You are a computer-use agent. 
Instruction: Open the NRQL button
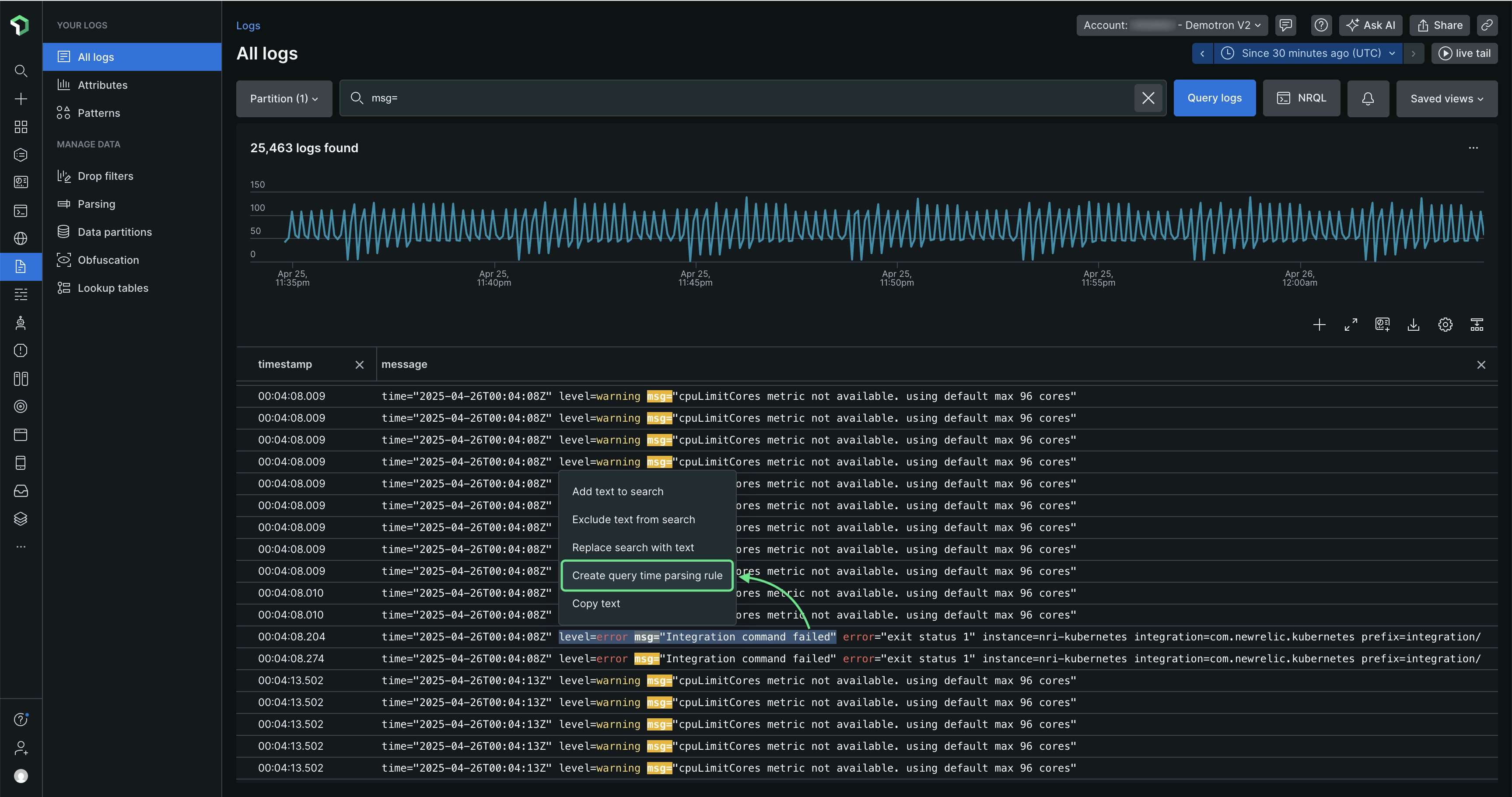click(x=1301, y=98)
